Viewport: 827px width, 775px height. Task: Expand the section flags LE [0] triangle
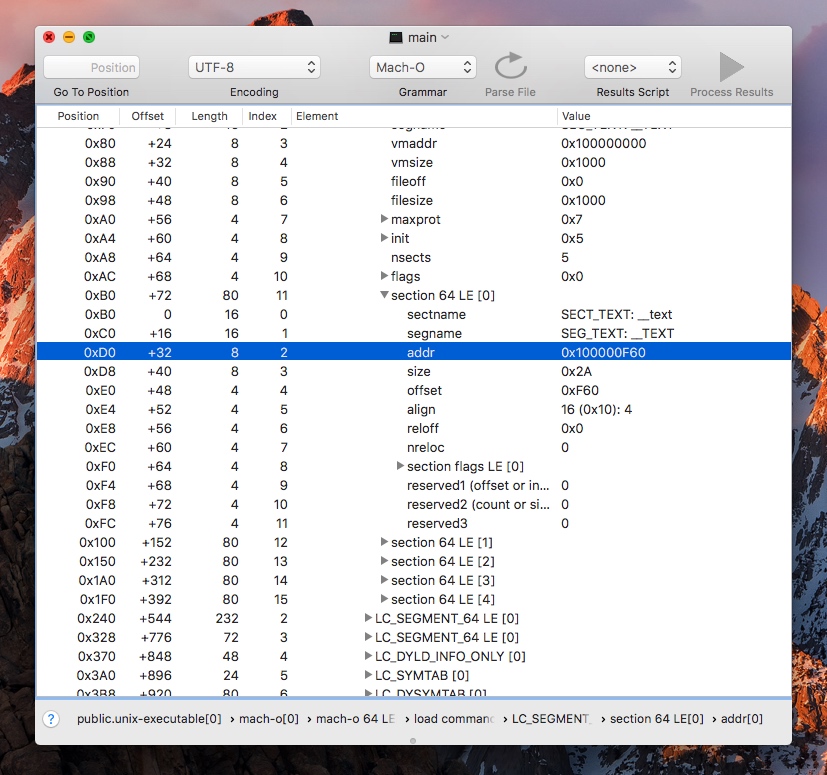[x=400, y=466]
